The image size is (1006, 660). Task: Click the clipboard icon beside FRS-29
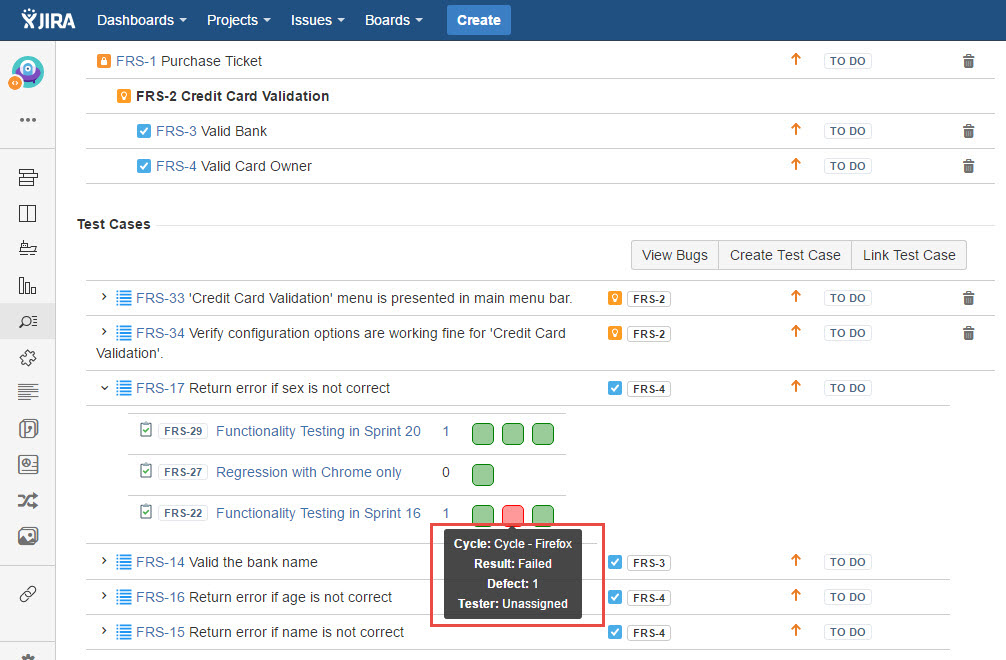[x=146, y=430]
